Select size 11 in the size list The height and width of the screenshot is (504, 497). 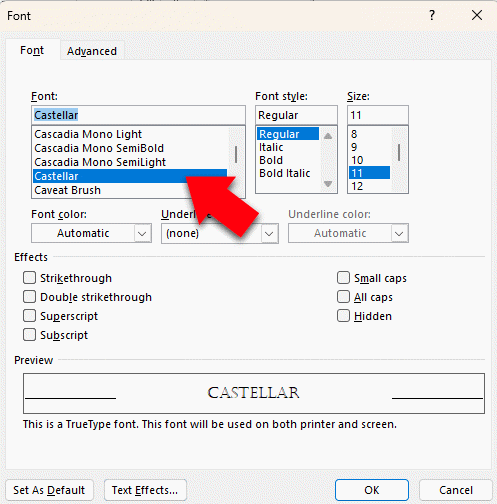tap(369, 173)
